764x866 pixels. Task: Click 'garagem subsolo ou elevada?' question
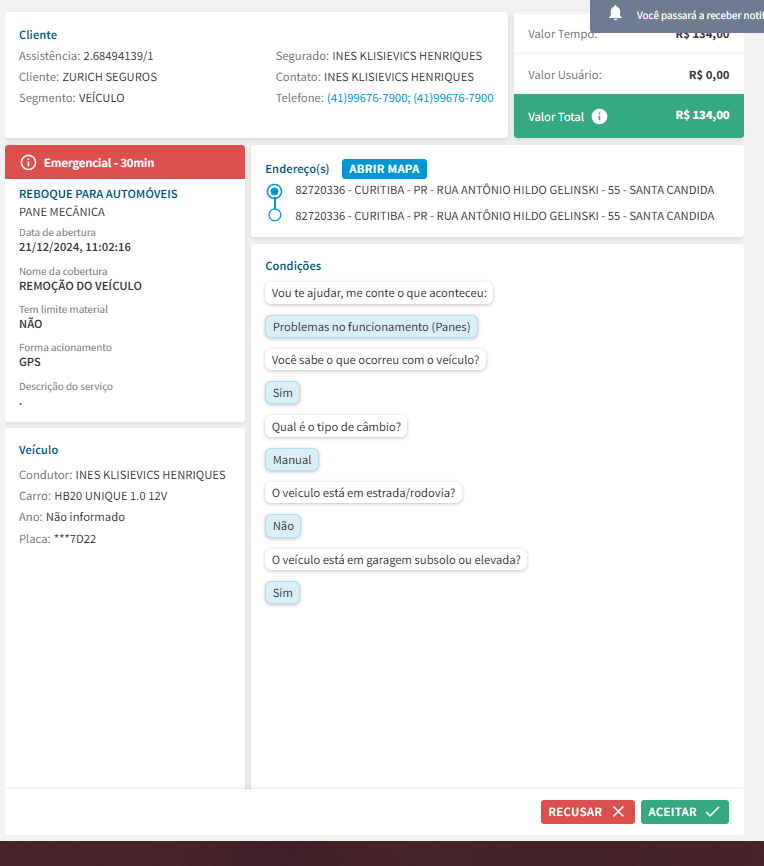click(396, 560)
